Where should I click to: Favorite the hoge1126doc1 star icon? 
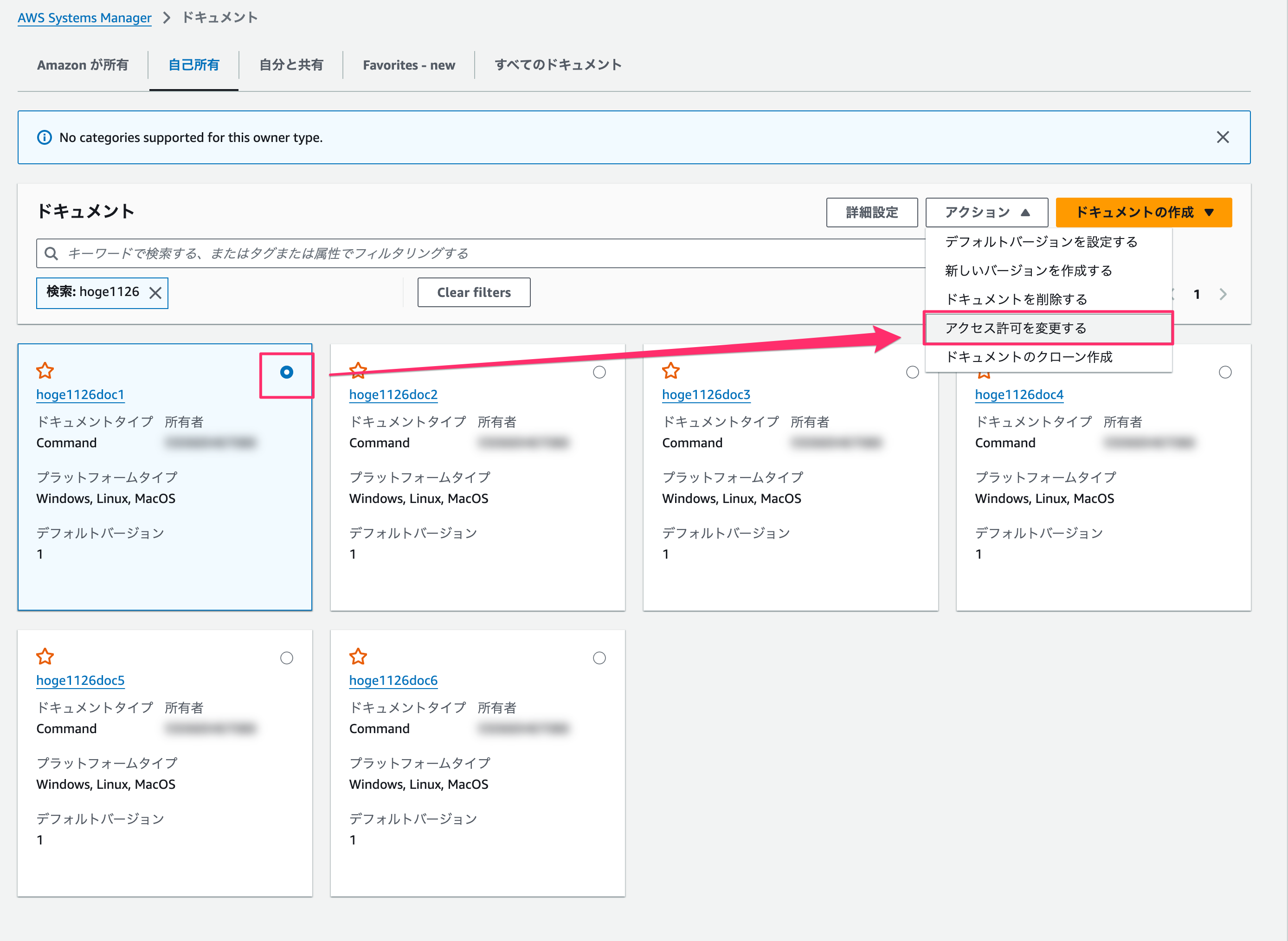coord(45,371)
